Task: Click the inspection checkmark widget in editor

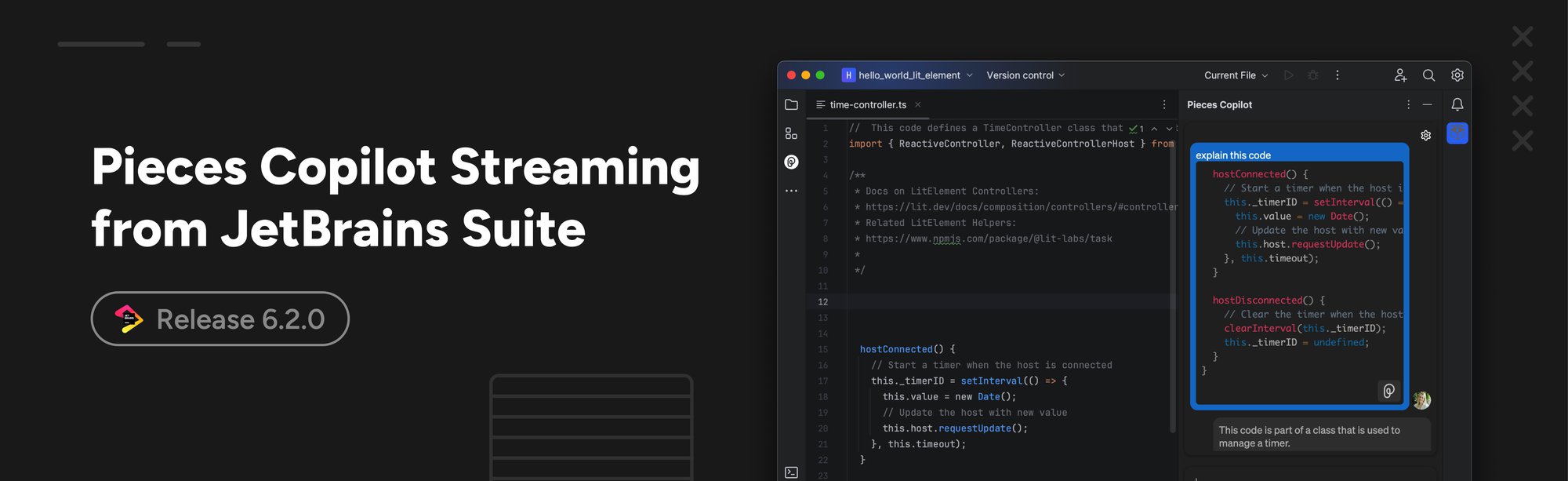Action: 1136,129
